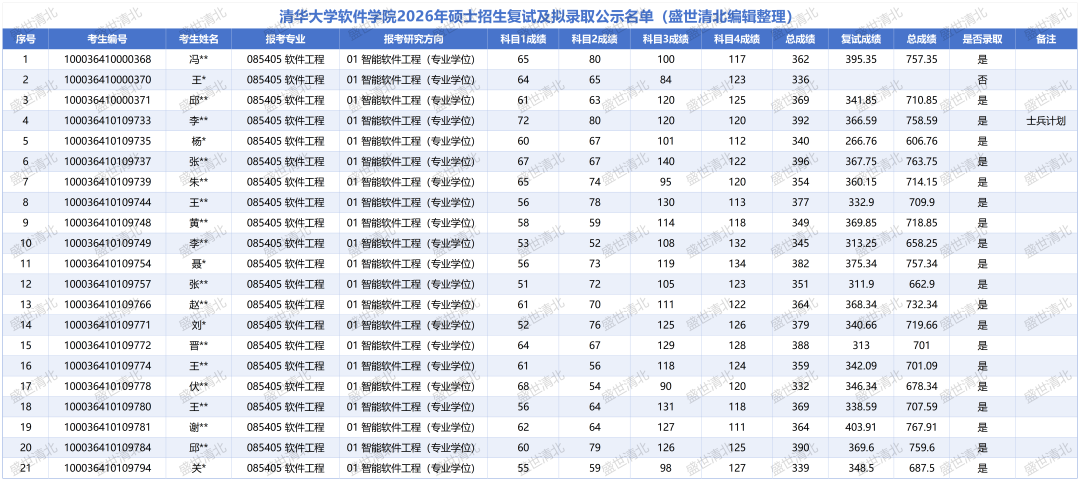The height and width of the screenshot is (481, 1080).
Task: Click the 备注 column header
Action: [1046, 39]
